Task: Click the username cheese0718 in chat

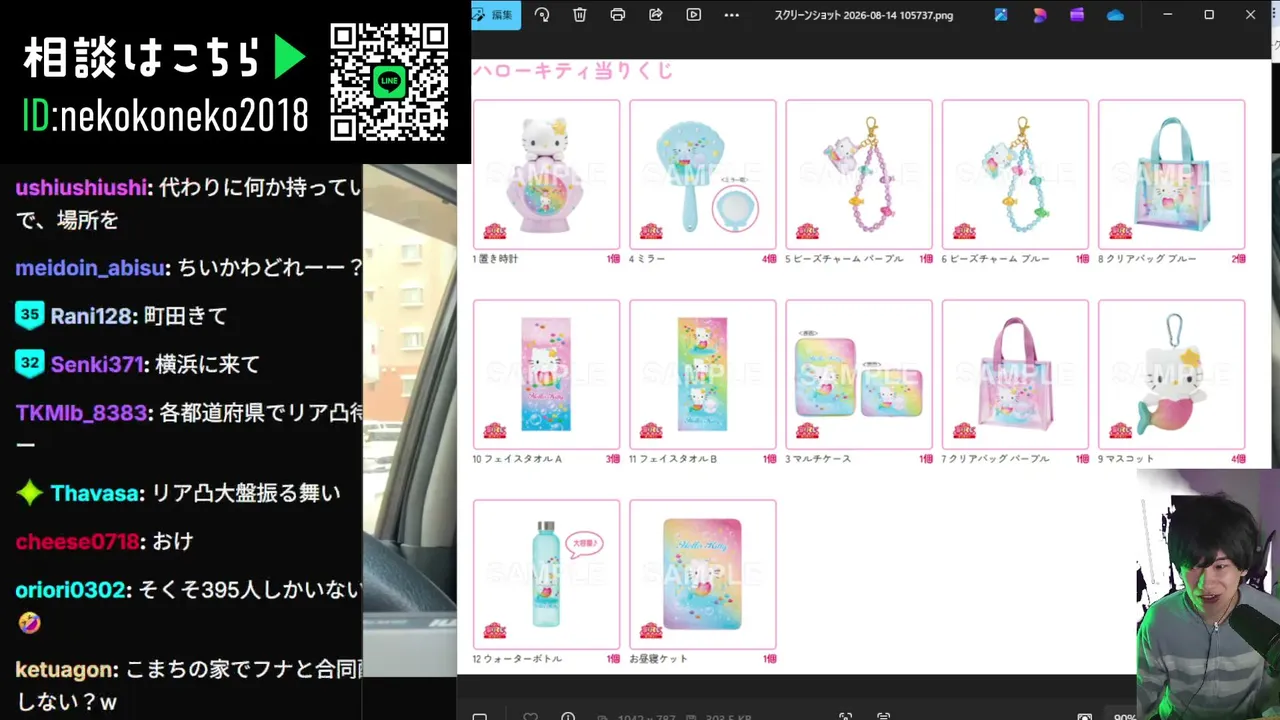Action: [x=77, y=542]
